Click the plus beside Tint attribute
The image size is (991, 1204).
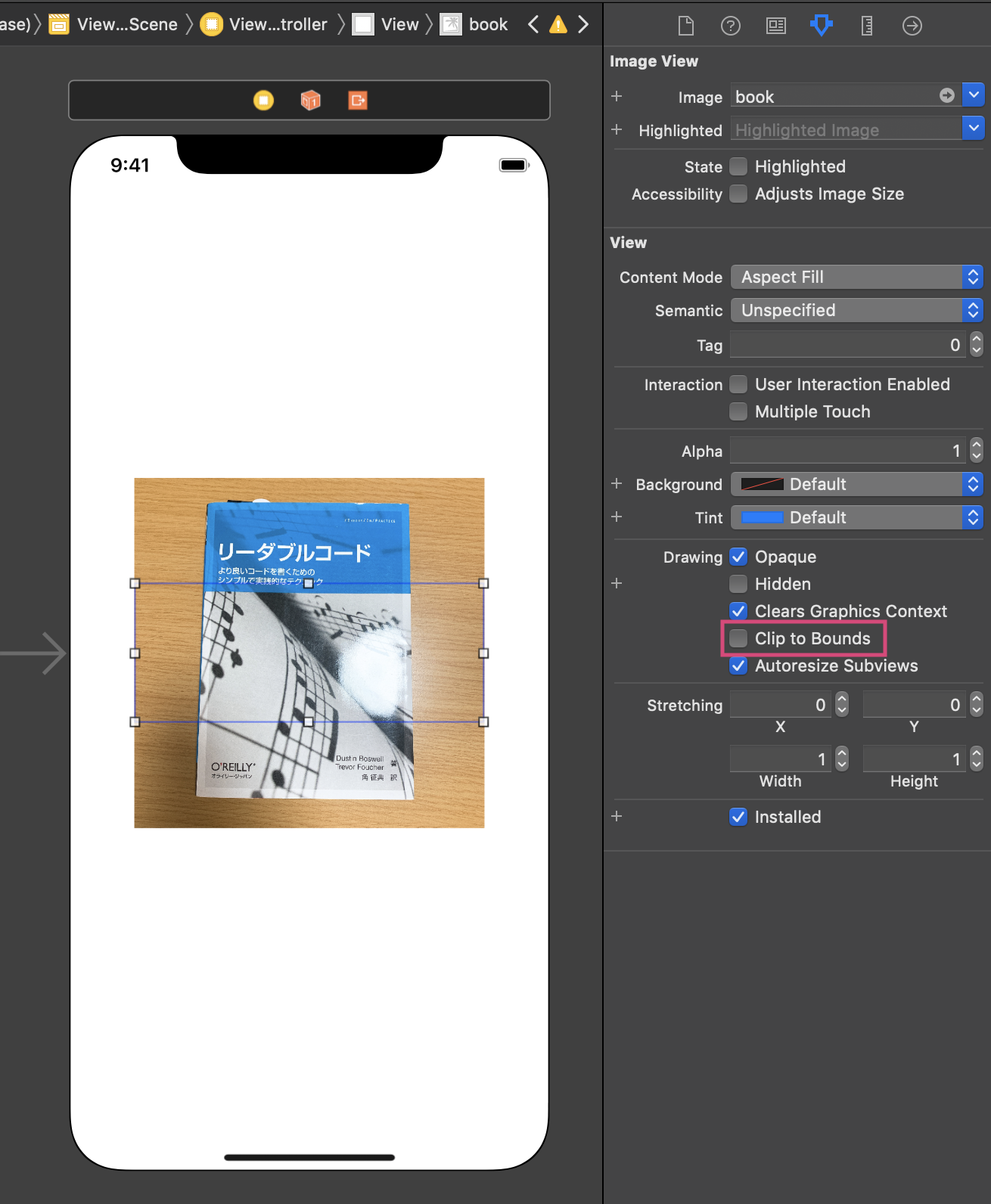point(617,517)
